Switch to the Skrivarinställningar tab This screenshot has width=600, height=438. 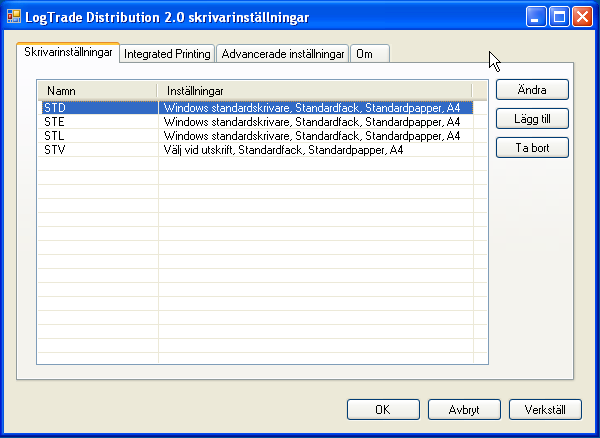[68, 52]
